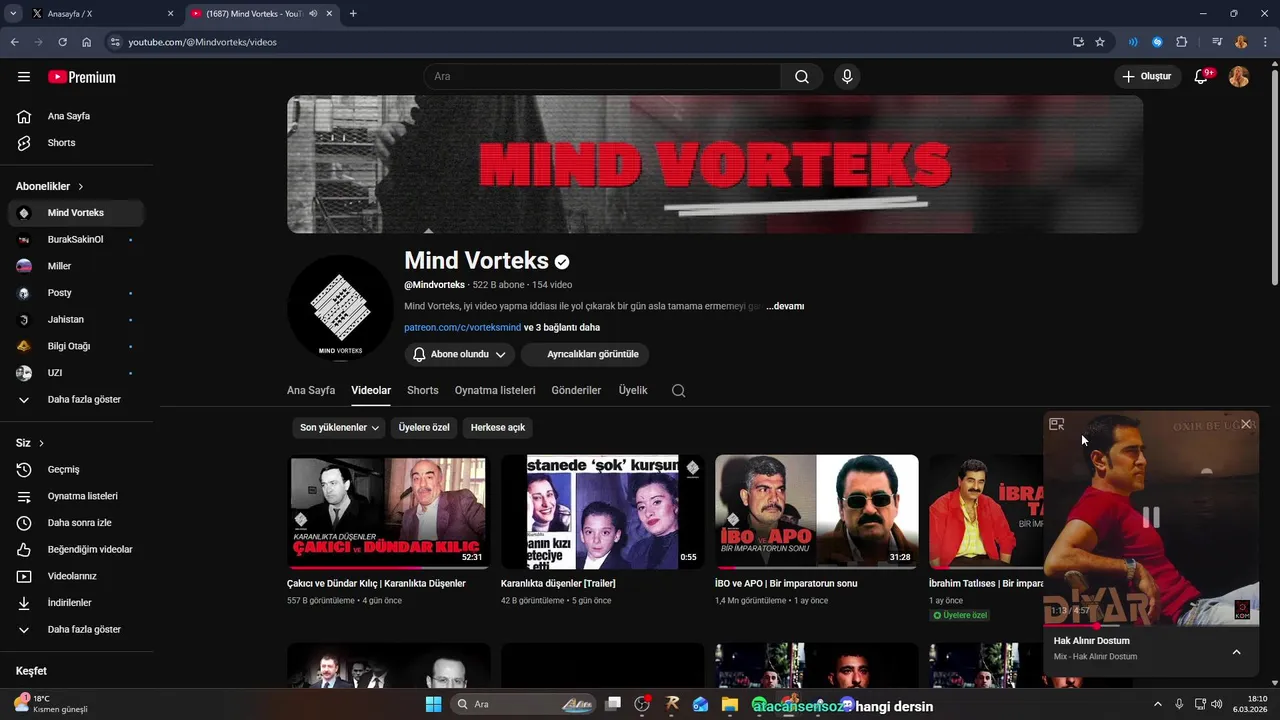This screenshot has width=1280, height=720.
Task: Open Windows Start menu
Action: (x=433, y=704)
